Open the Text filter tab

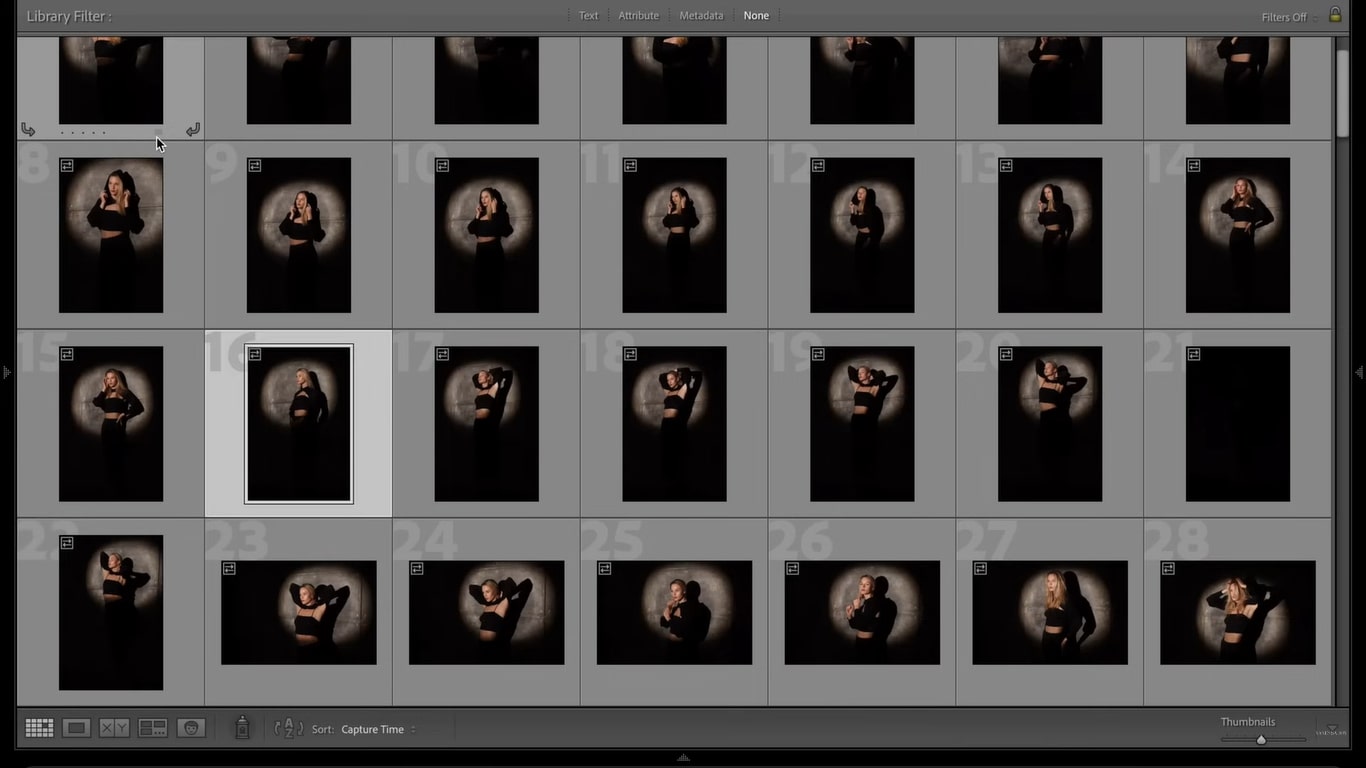(589, 16)
